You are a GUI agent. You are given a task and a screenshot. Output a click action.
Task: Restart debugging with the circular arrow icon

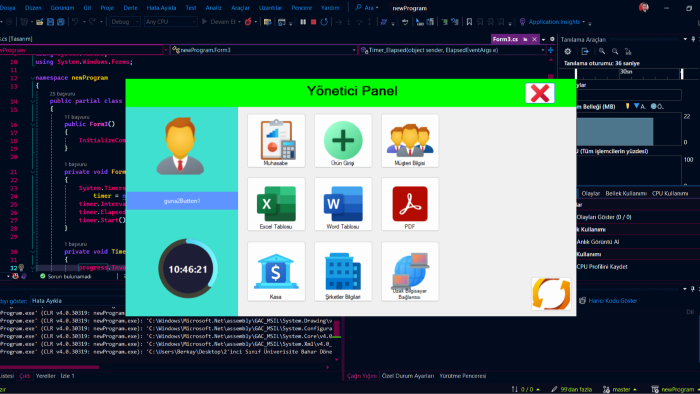click(324, 21)
